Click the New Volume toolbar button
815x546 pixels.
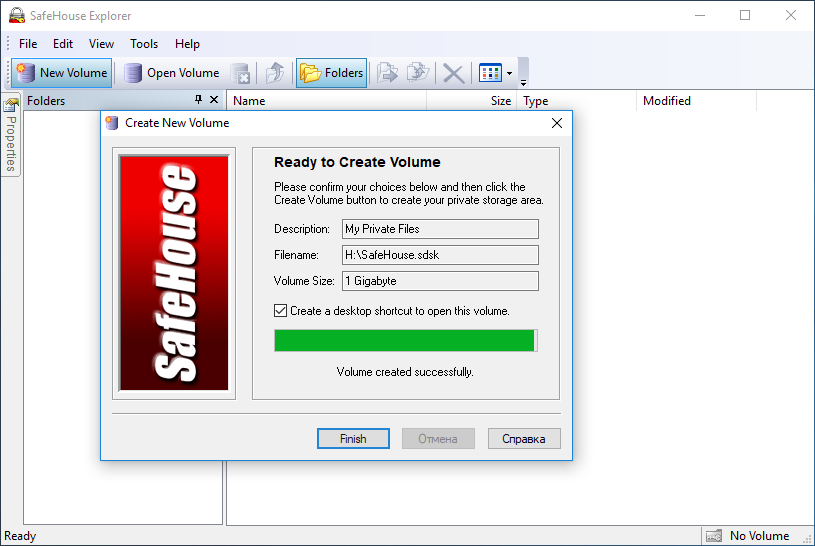[x=62, y=73]
